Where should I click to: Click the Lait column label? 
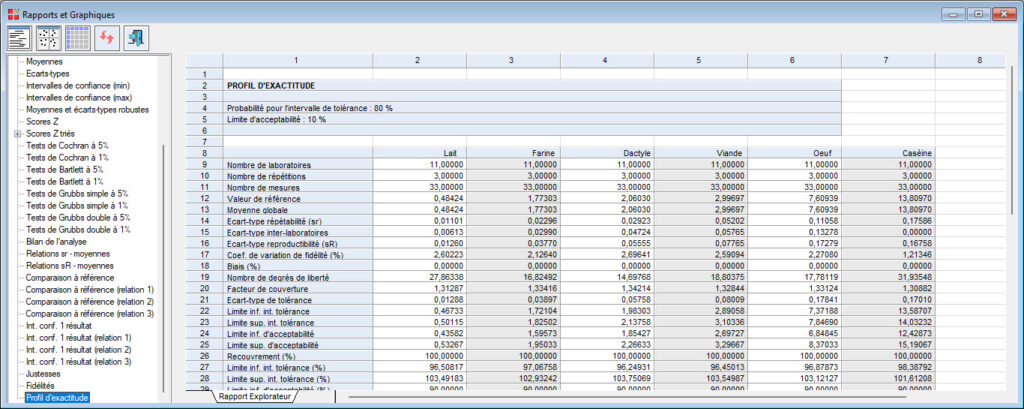point(419,152)
